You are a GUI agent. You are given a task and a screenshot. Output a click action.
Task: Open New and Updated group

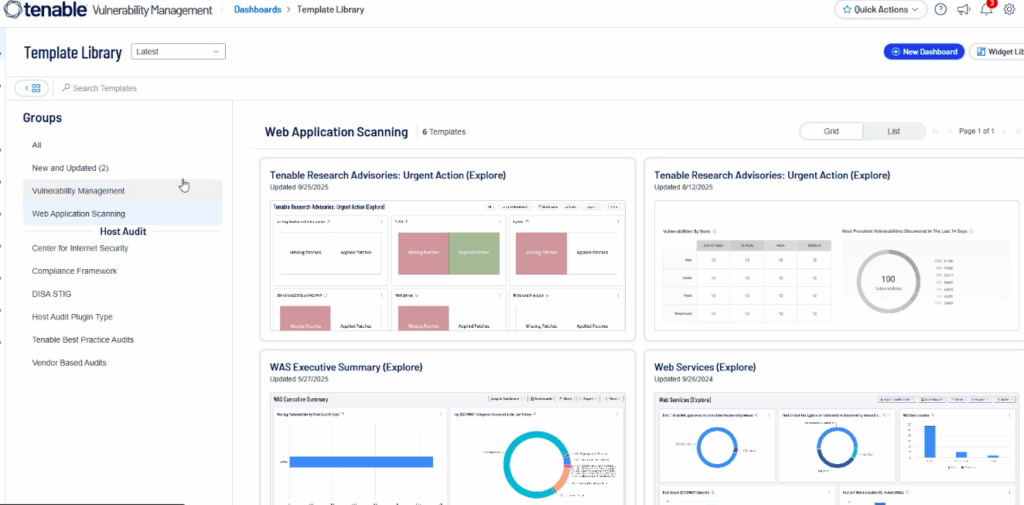coord(70,167)
